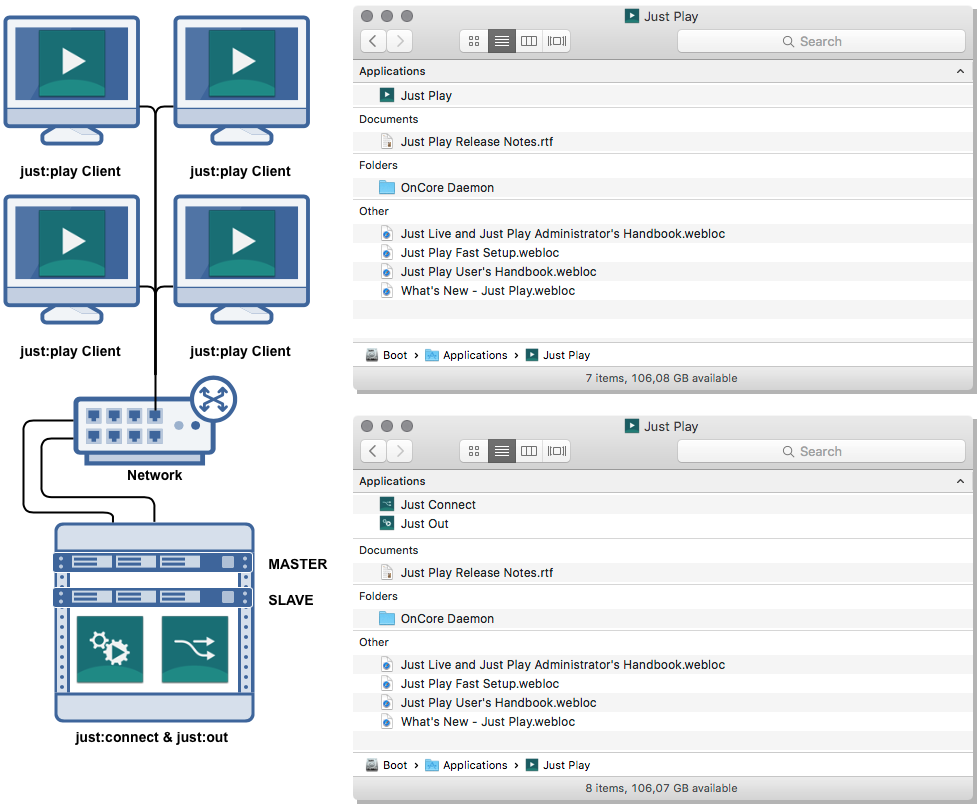
Task: Switch upper Finder window to column view
Action: (x=529, y=41)
